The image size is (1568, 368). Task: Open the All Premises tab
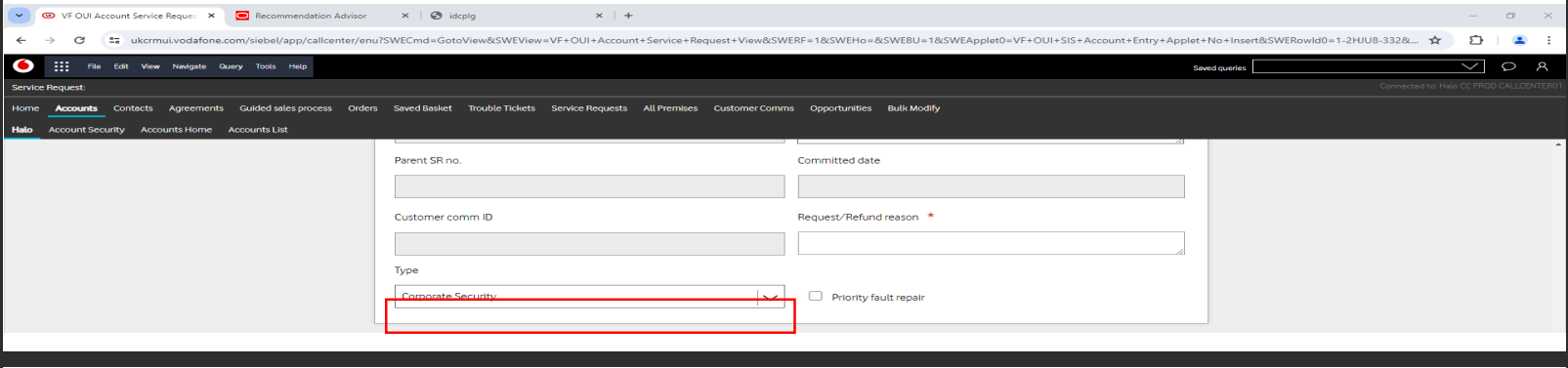pyautogui.click(x=670, y=108)
